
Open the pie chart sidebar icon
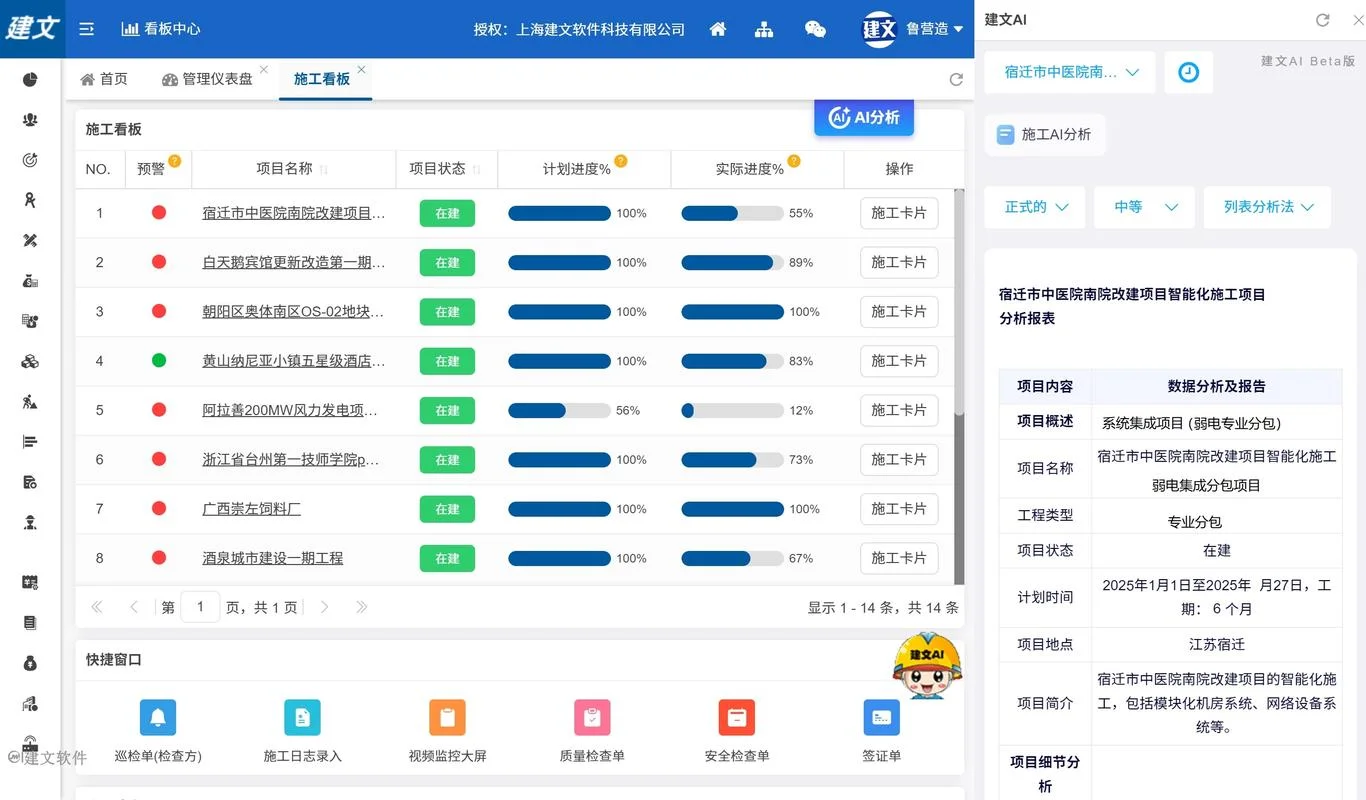pos(30,80)
